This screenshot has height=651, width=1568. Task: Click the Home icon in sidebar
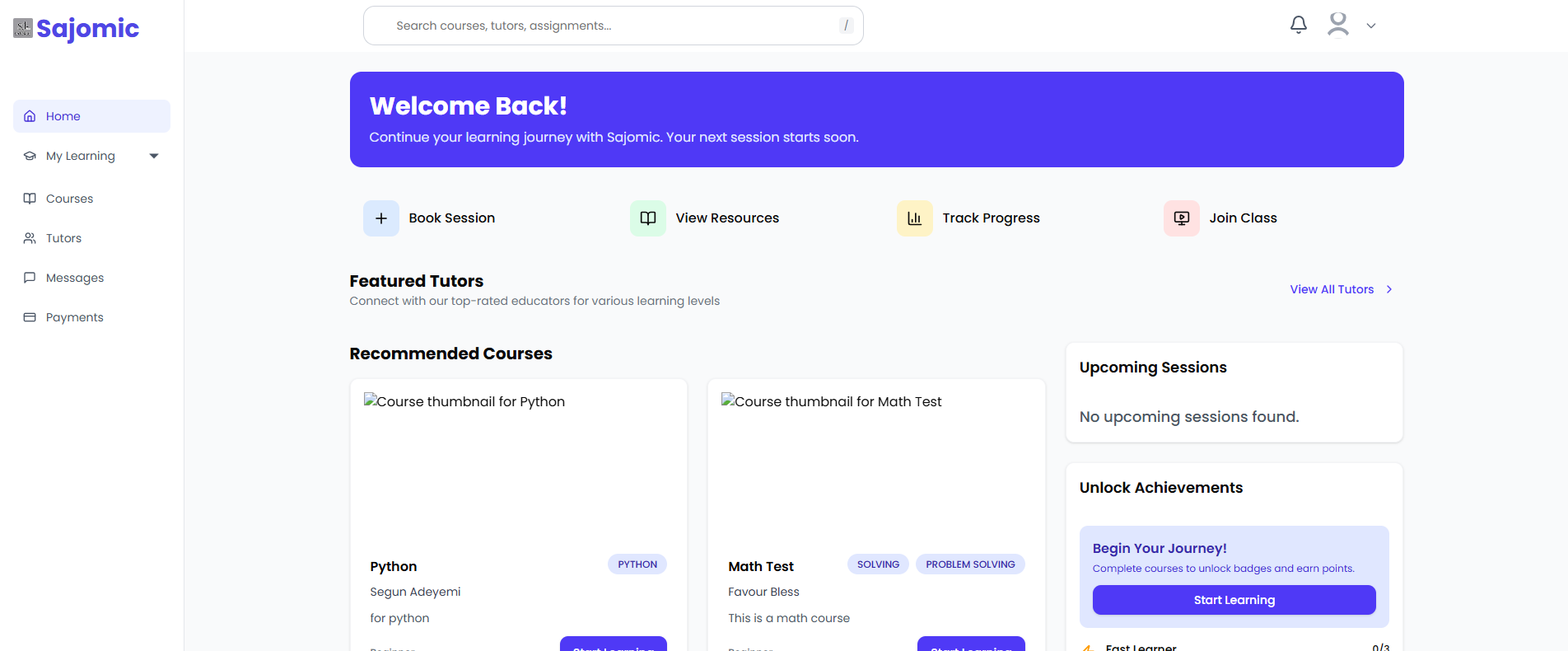click(30, 116)
